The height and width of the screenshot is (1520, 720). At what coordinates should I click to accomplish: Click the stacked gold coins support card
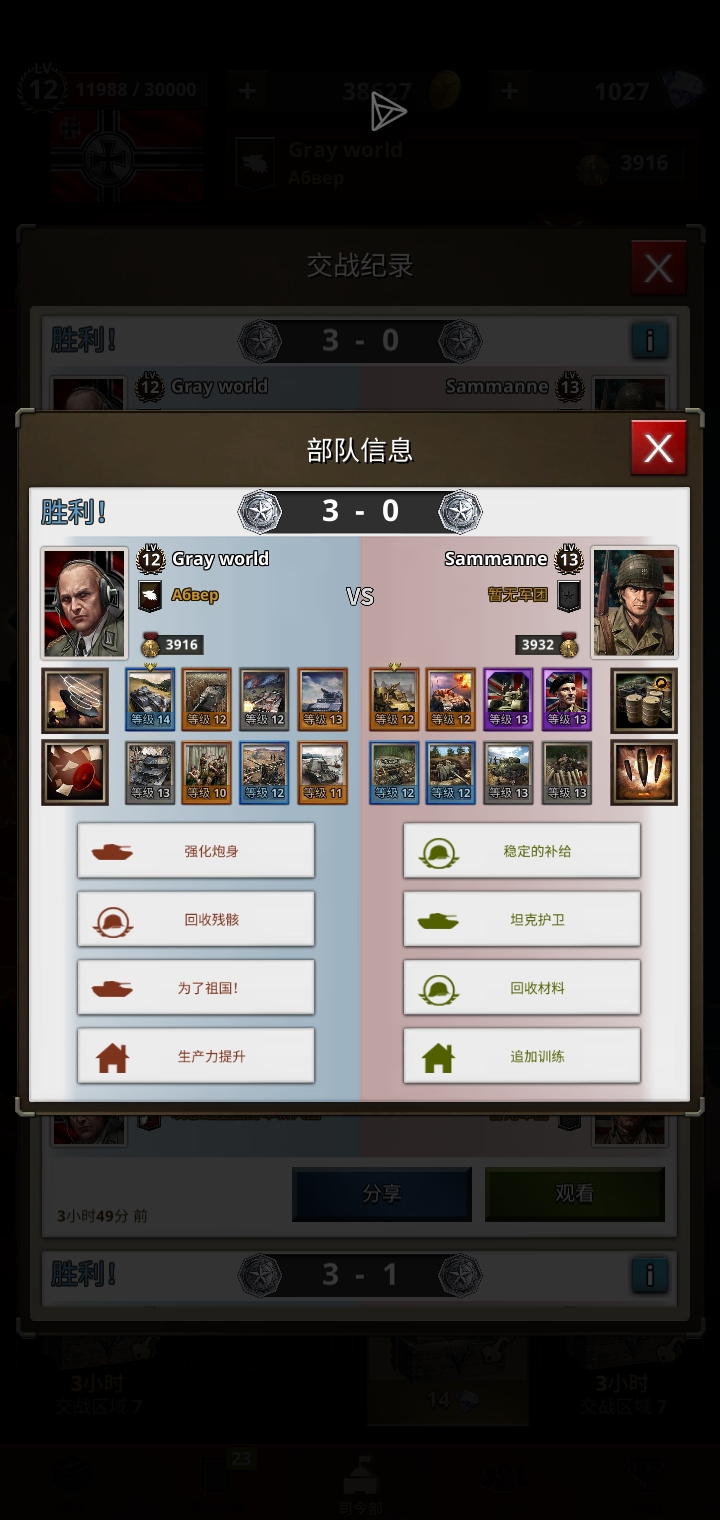[x=644, y=701]
